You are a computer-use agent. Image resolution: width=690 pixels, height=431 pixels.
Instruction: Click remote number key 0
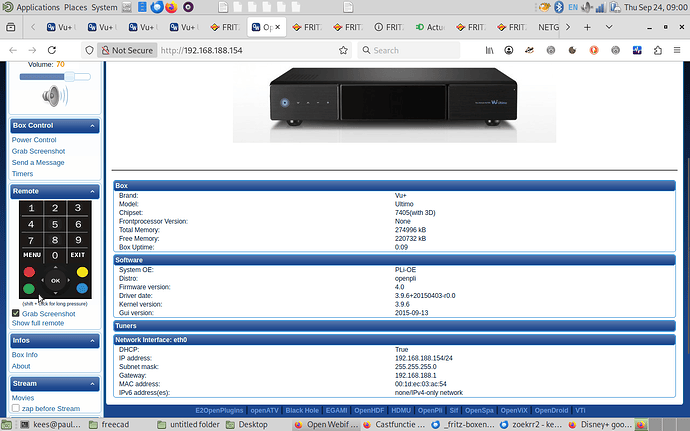55,255
